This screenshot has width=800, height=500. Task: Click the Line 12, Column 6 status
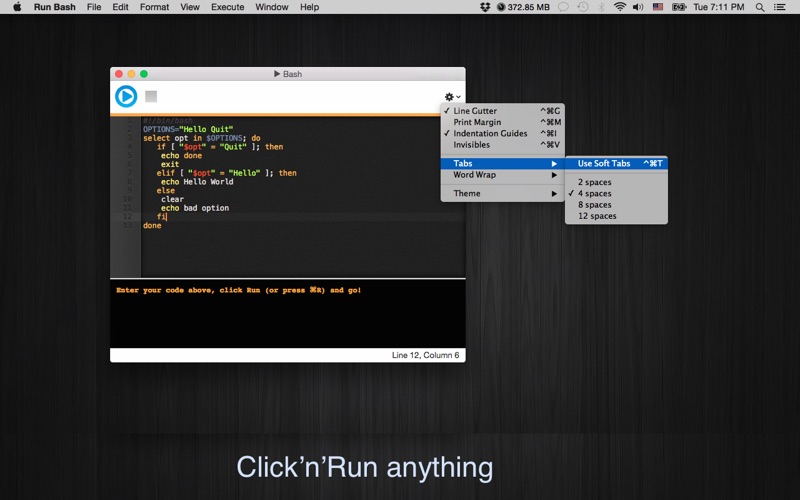click(425, 355)
